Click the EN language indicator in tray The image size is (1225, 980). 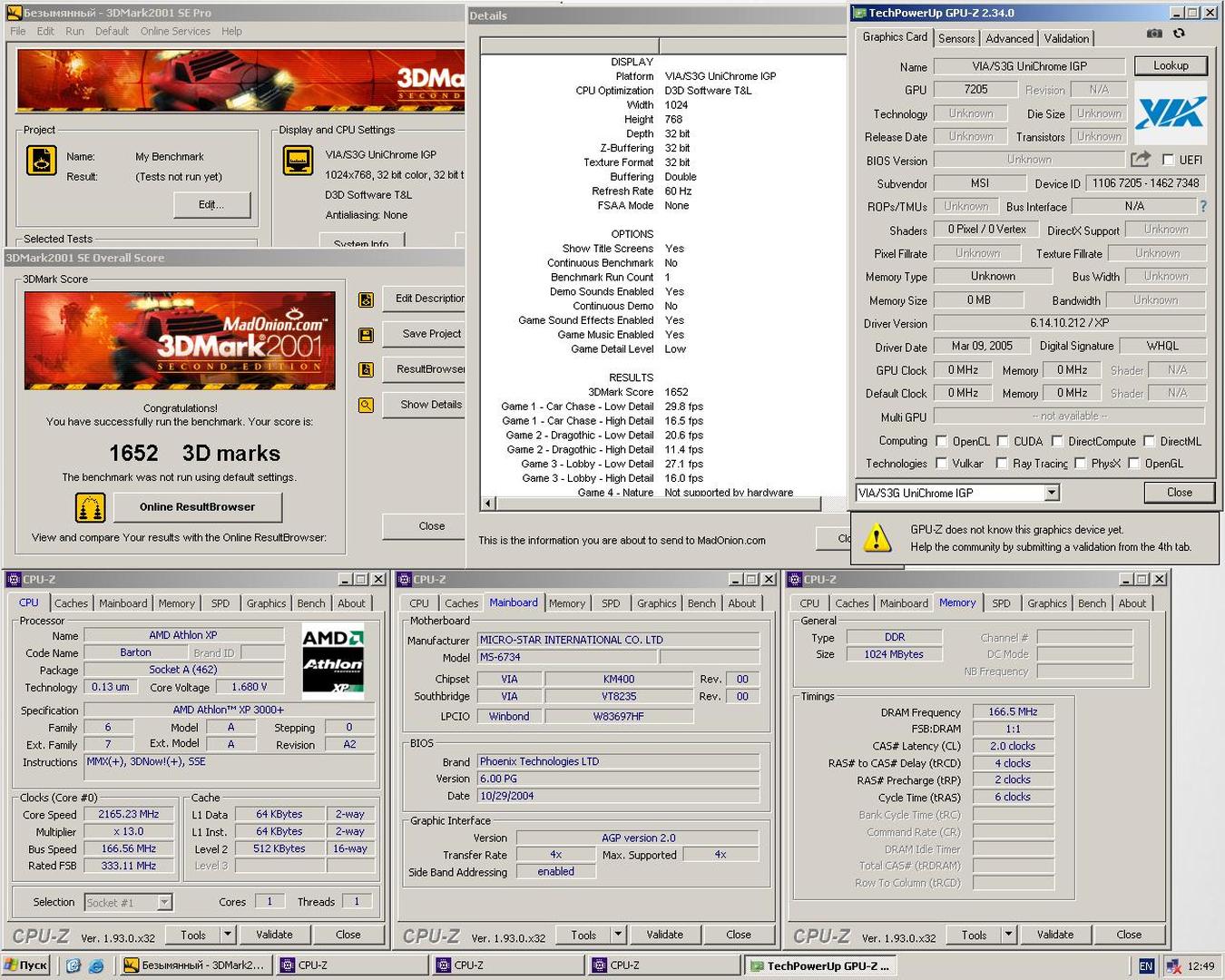point(1146,966)
